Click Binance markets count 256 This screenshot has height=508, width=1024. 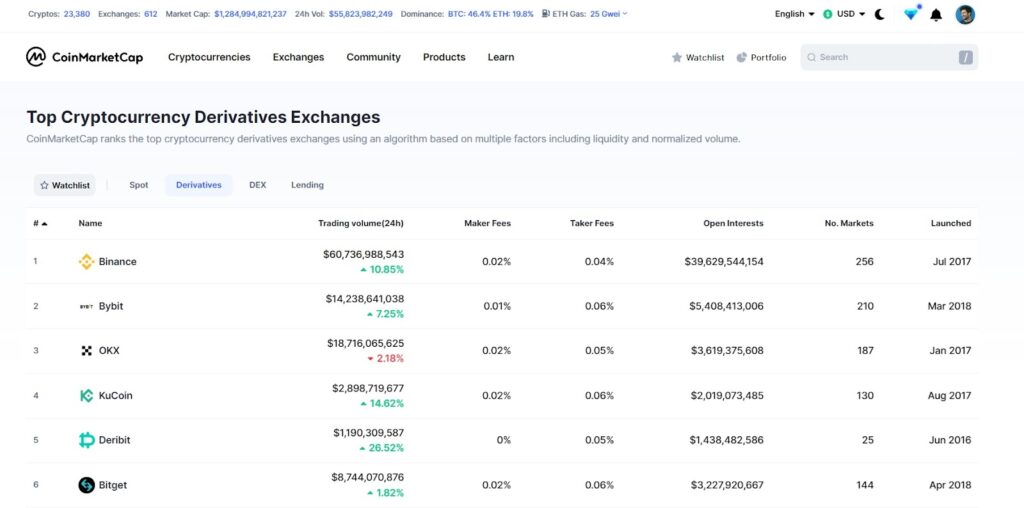click(x=865, y=262)
